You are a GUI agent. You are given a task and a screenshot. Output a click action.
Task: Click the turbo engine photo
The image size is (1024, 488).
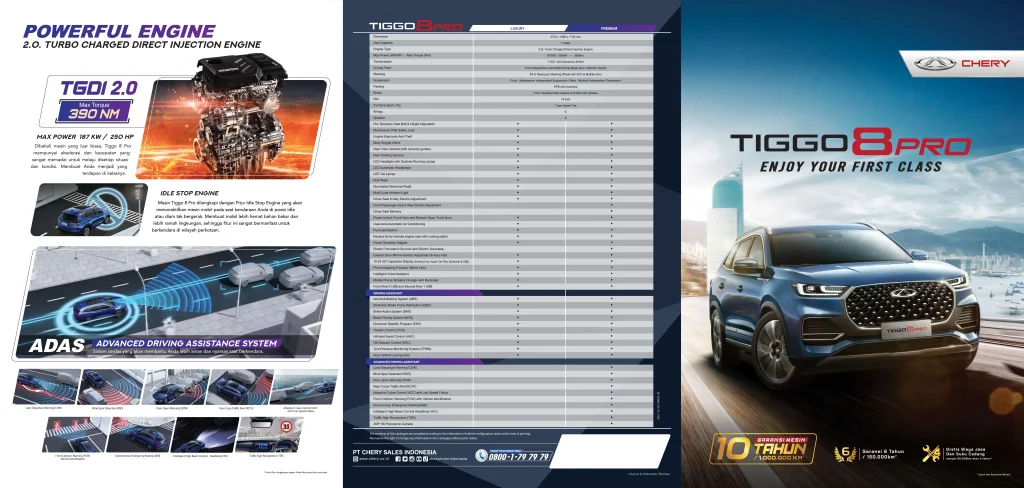pyautogui.click(x=232, y=118)
